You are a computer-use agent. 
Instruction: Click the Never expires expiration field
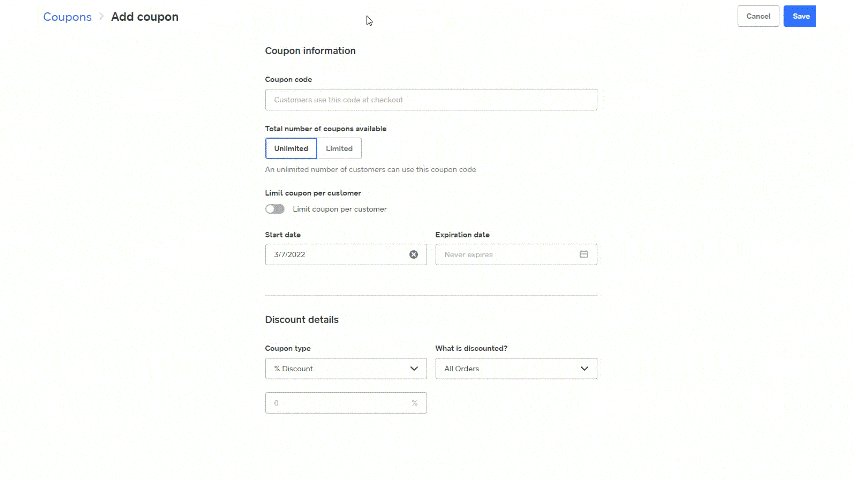pos(516,254)
